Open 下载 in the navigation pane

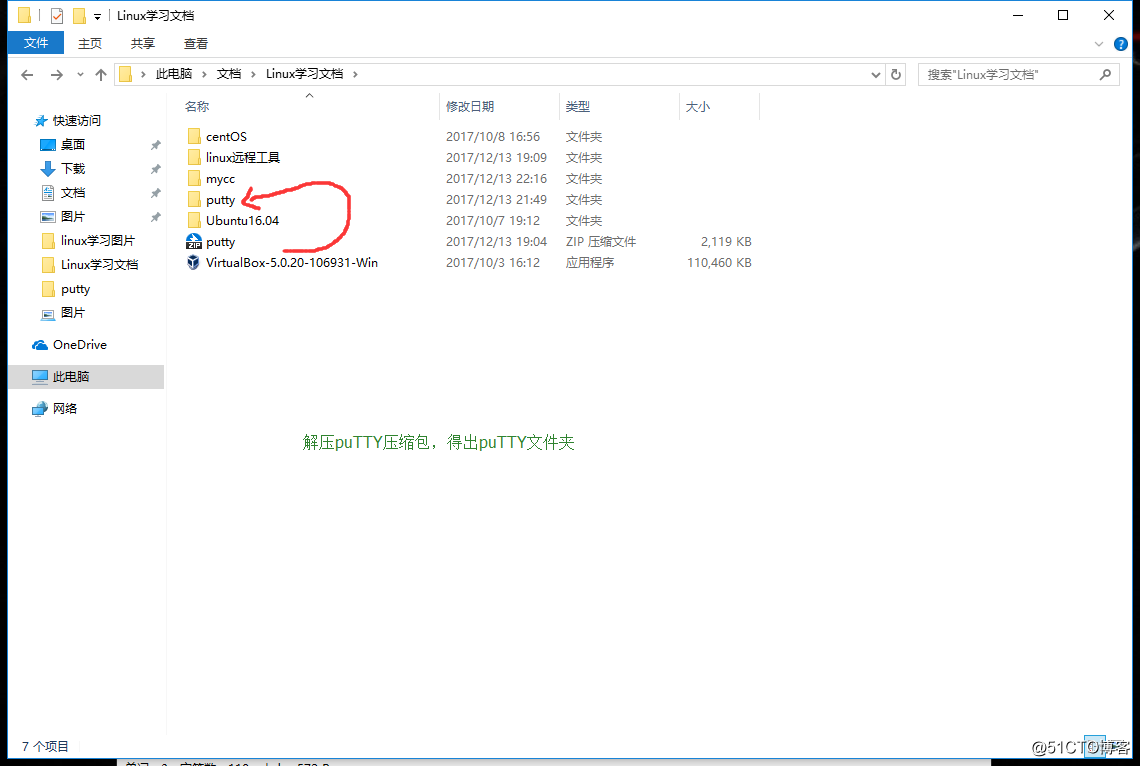click(x=73, y=169)
